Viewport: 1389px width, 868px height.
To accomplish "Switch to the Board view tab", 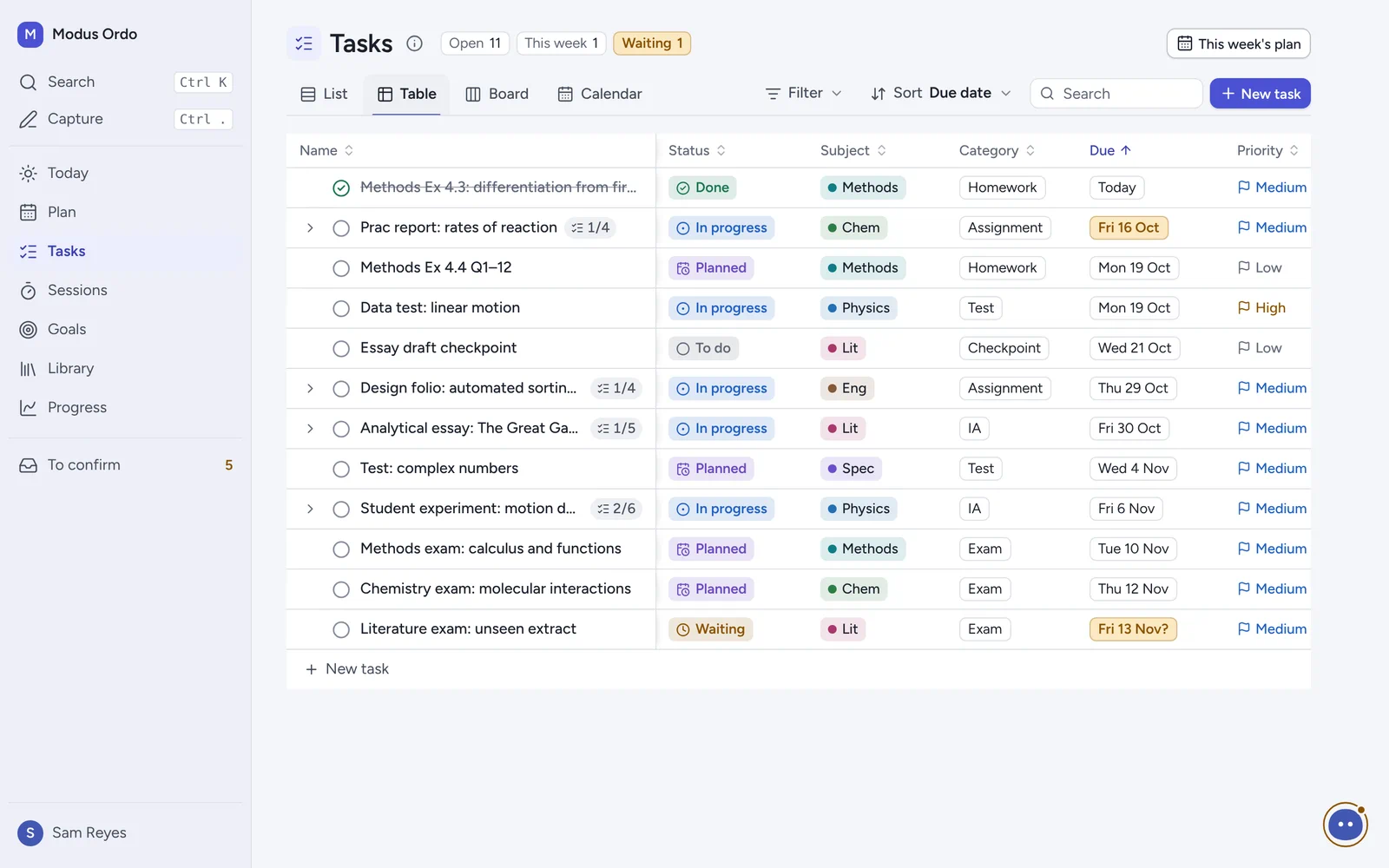I will (497, 94).
